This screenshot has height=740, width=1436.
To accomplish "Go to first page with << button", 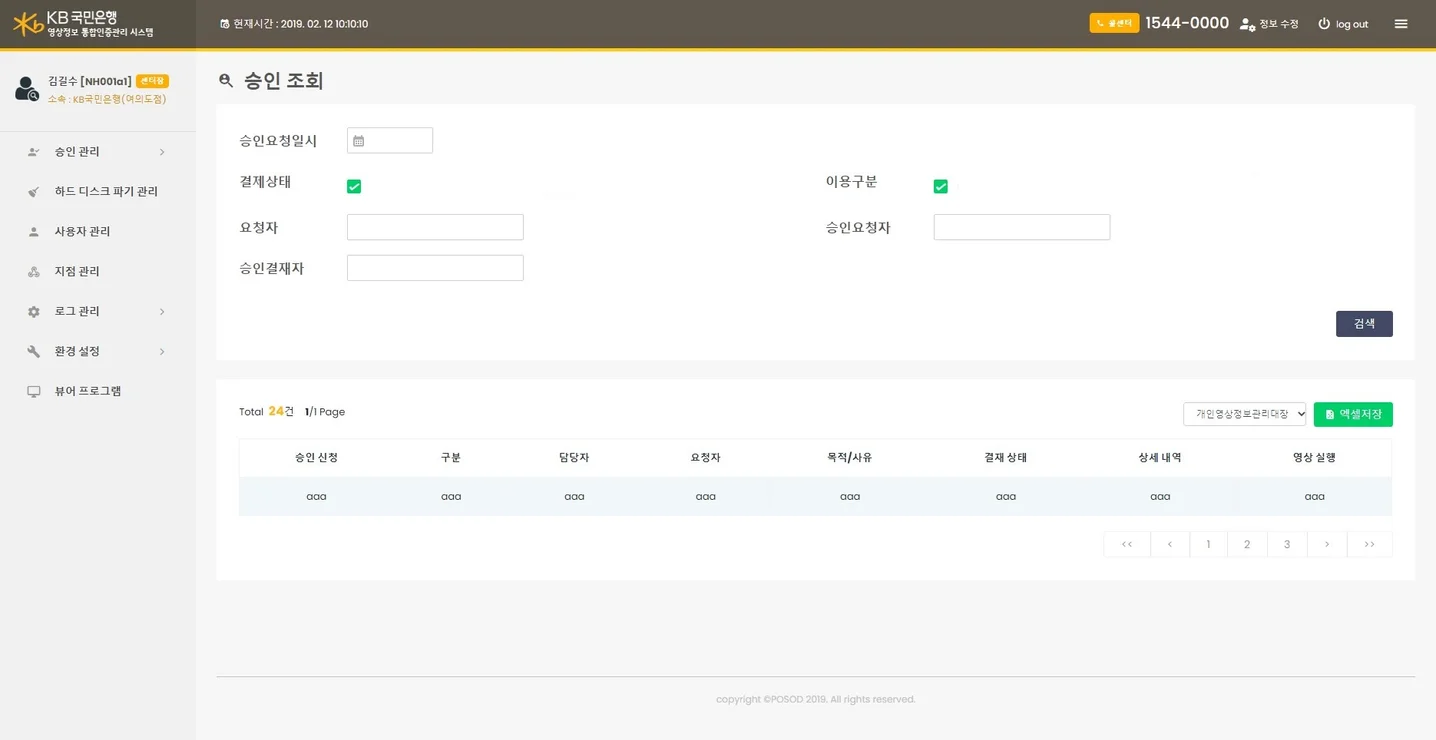I will pyautogui.click(x=1127, y=544).
